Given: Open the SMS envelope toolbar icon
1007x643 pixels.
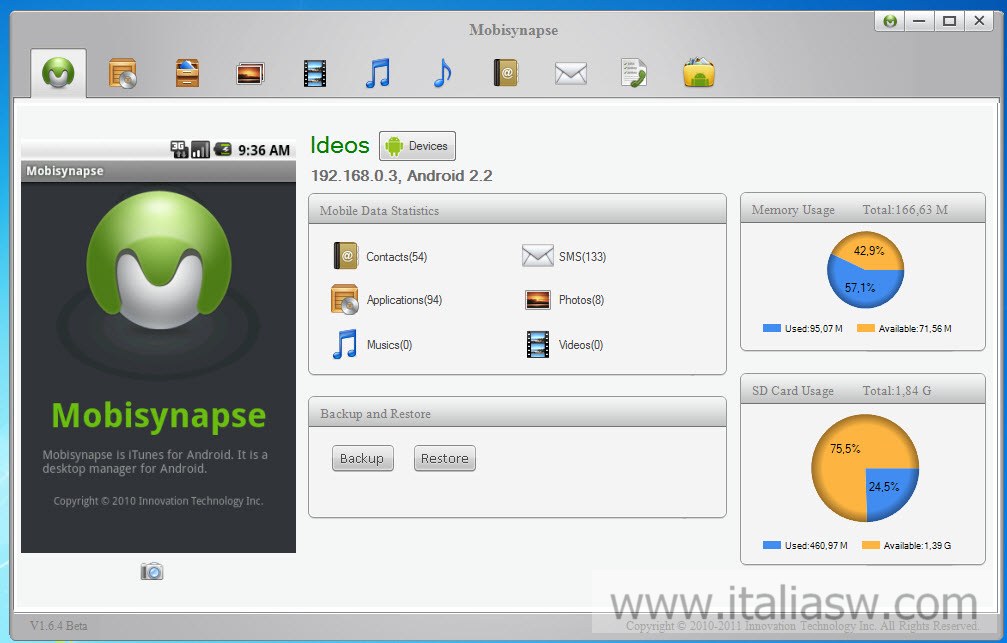Looking at the screenshot, I should (570, 73).
